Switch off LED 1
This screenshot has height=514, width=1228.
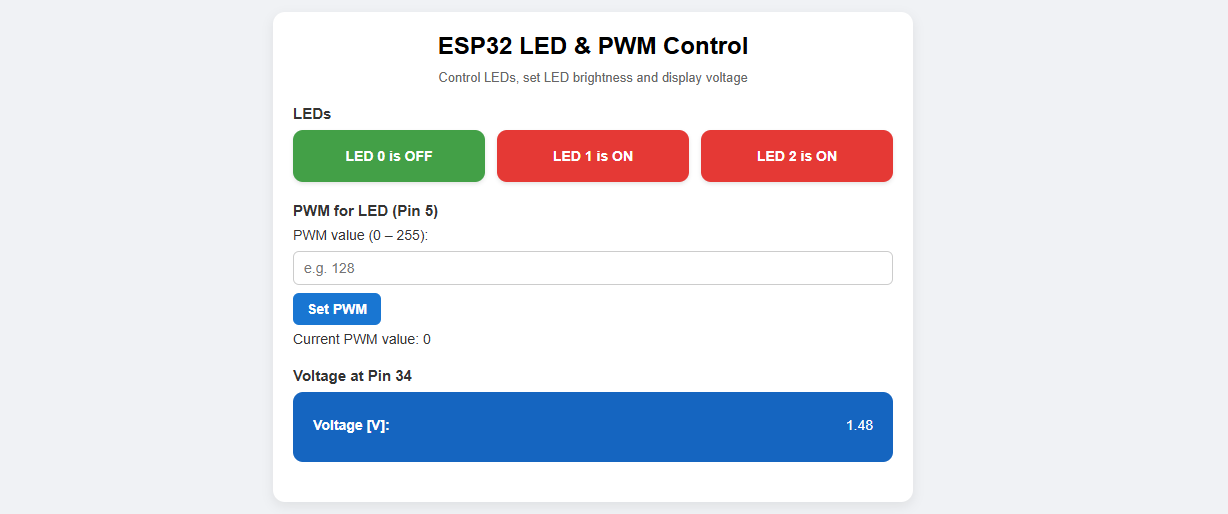pyautogui.click(x=592, y=156)
